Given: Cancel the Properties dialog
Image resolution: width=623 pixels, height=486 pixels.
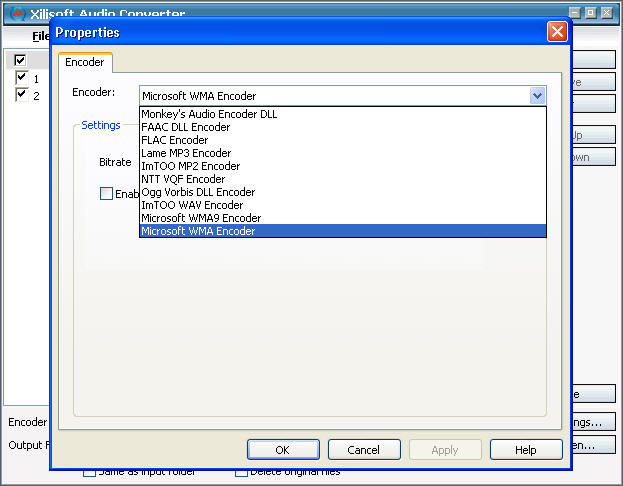Looking at the screenshot, I should [x=364, y=450].
